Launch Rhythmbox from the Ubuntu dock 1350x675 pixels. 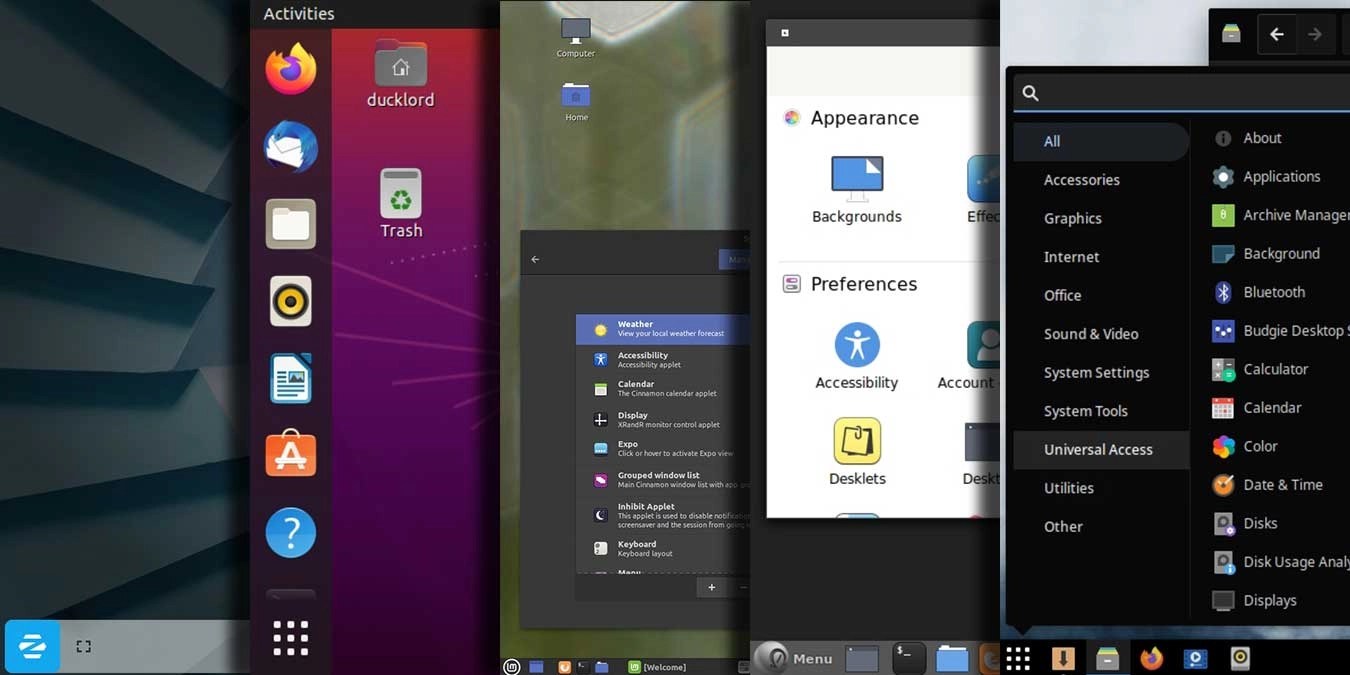tap(291, 301)
